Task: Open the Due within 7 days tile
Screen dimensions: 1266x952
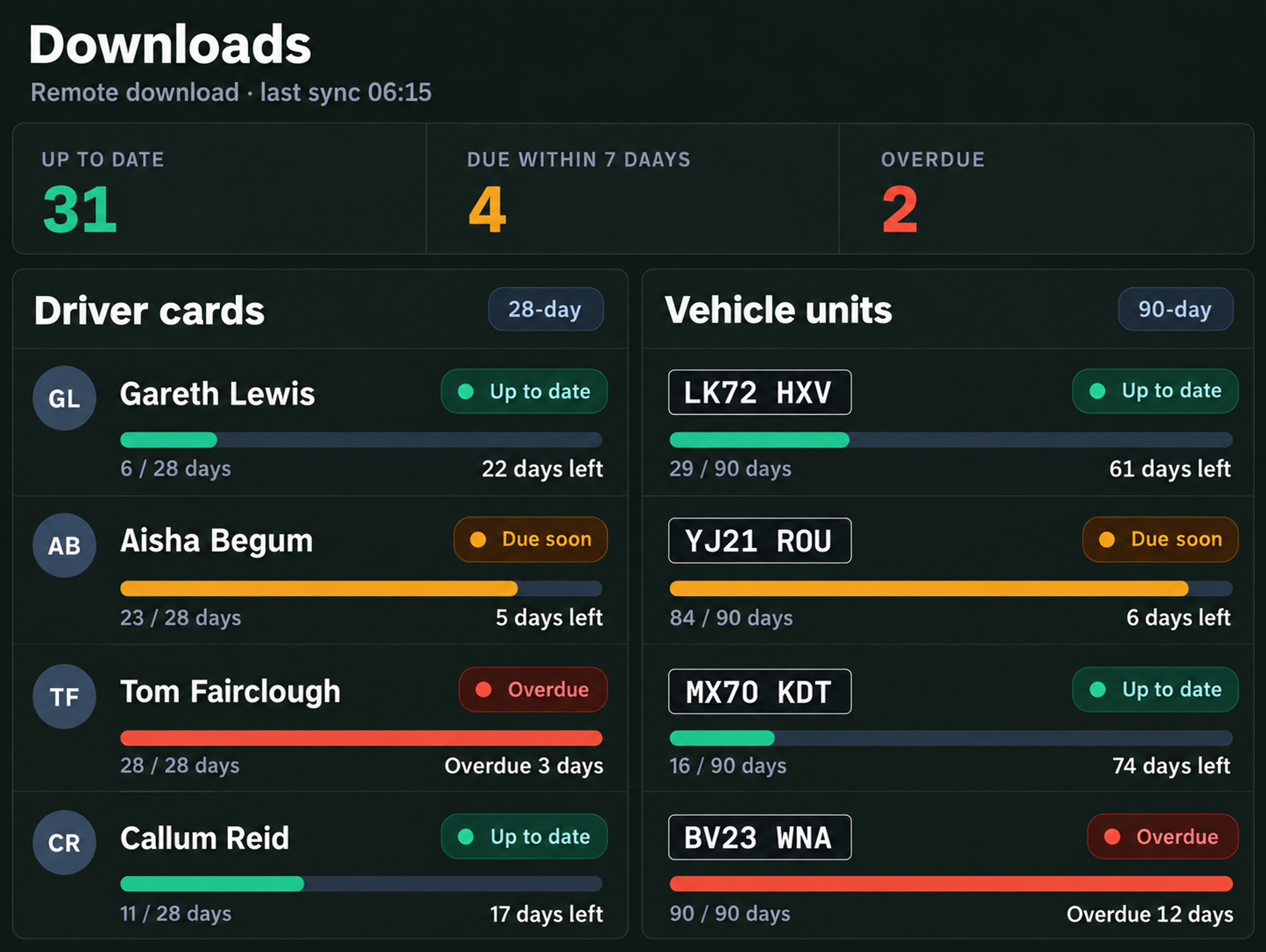Action: [632, 189]
